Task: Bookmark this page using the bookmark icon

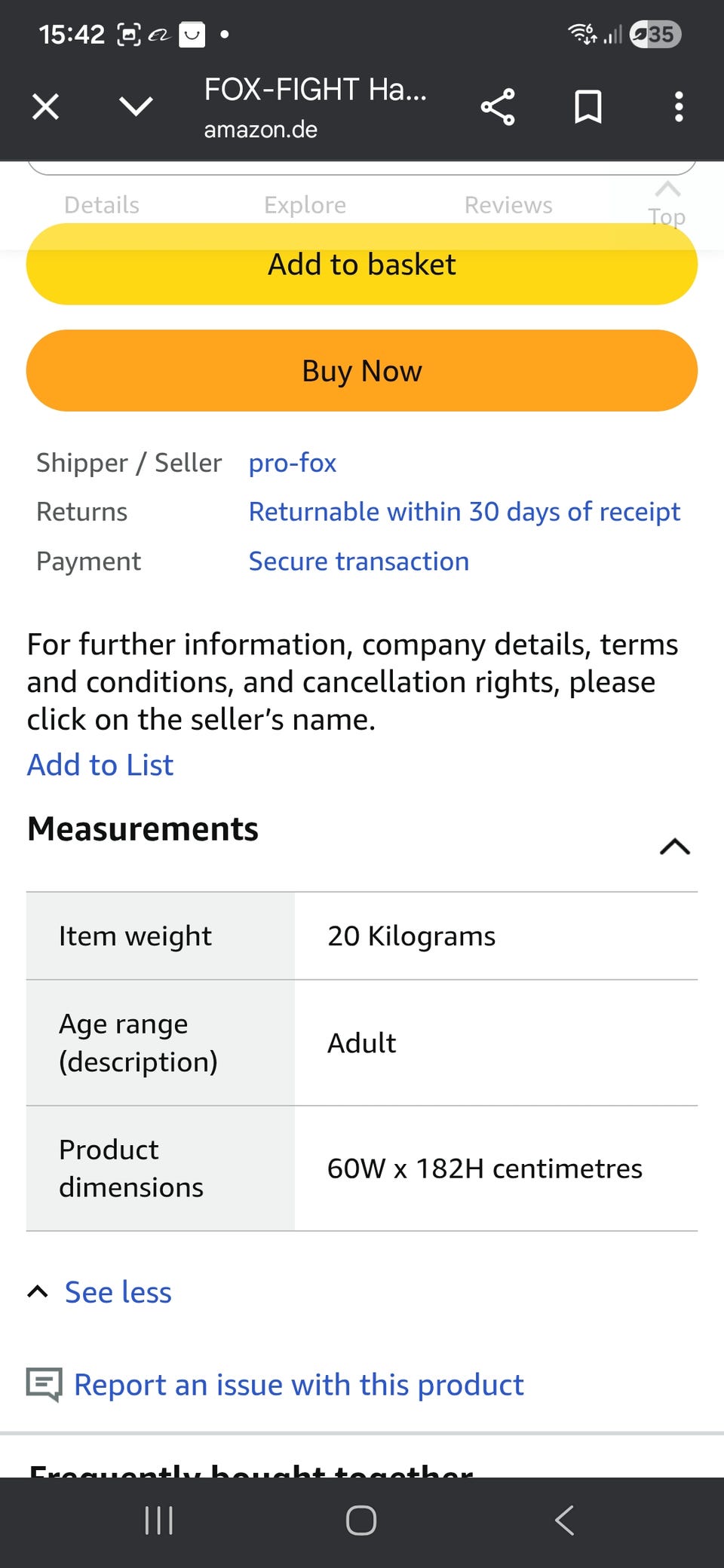Action: pyautogui.click(x=588, y=107)
